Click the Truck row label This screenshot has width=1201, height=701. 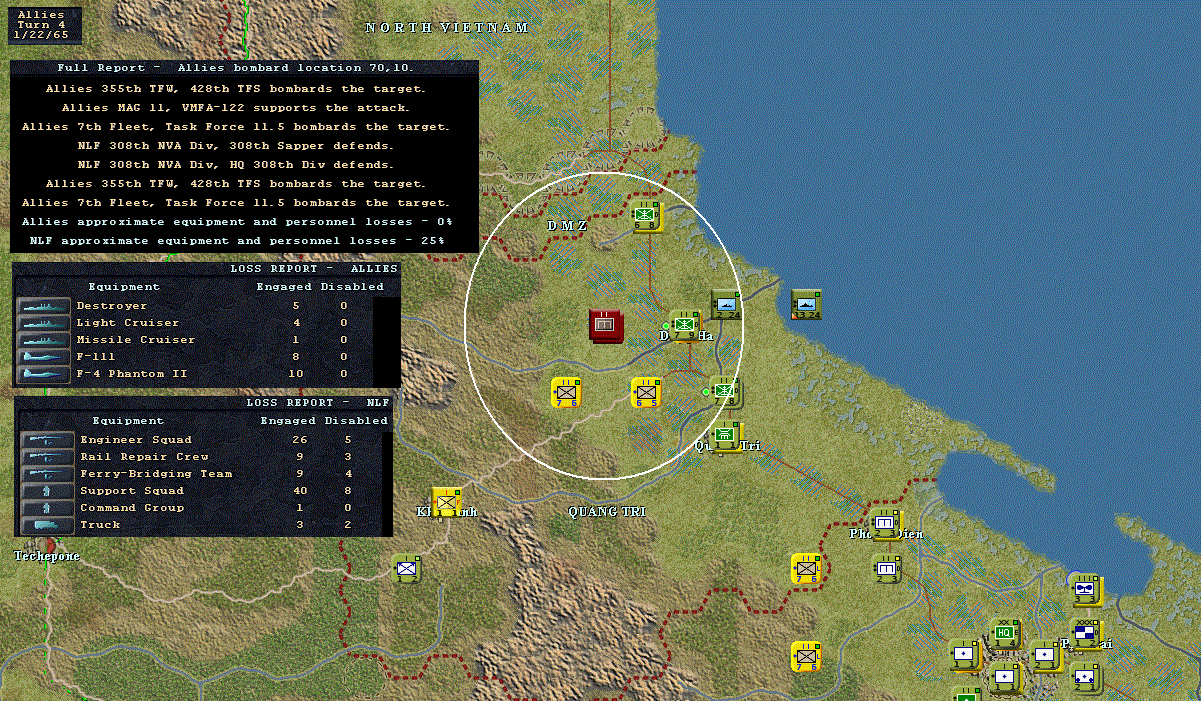point(100,525)
